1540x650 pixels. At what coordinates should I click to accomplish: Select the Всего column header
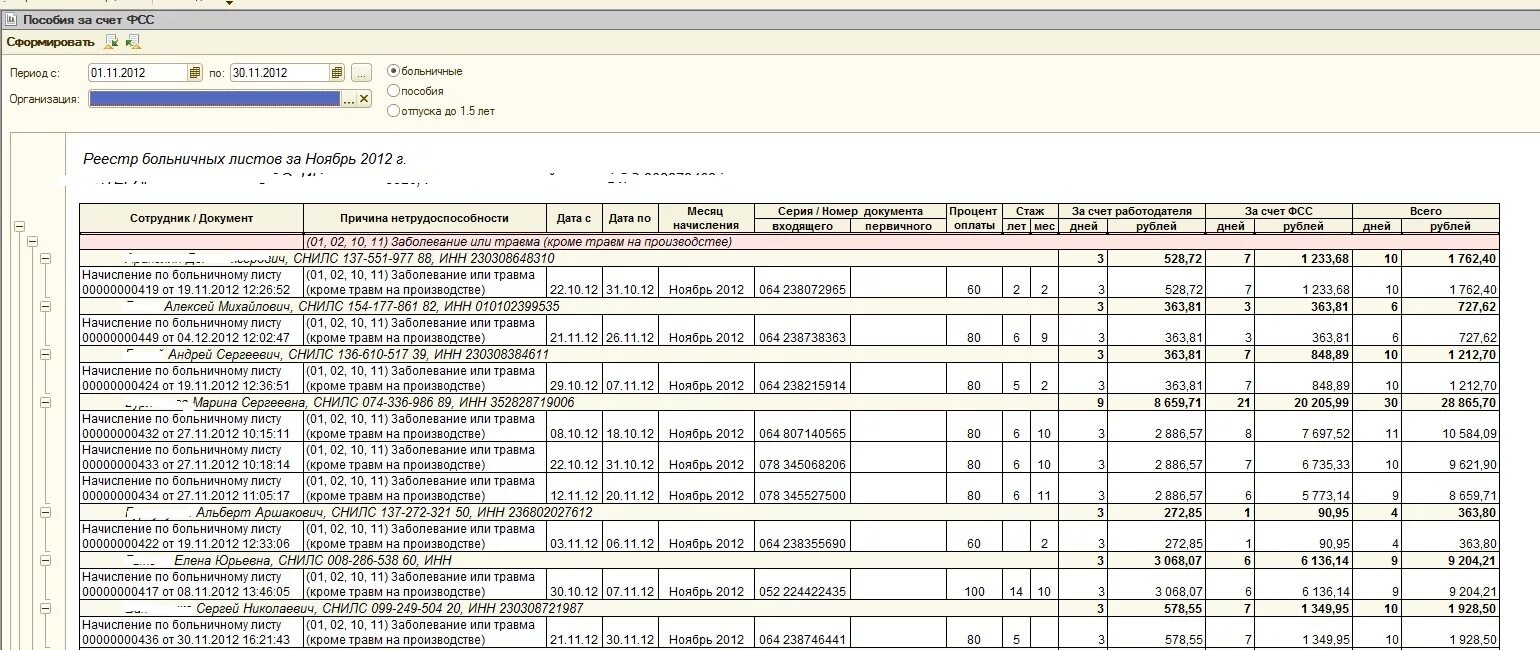point(1426,211)
